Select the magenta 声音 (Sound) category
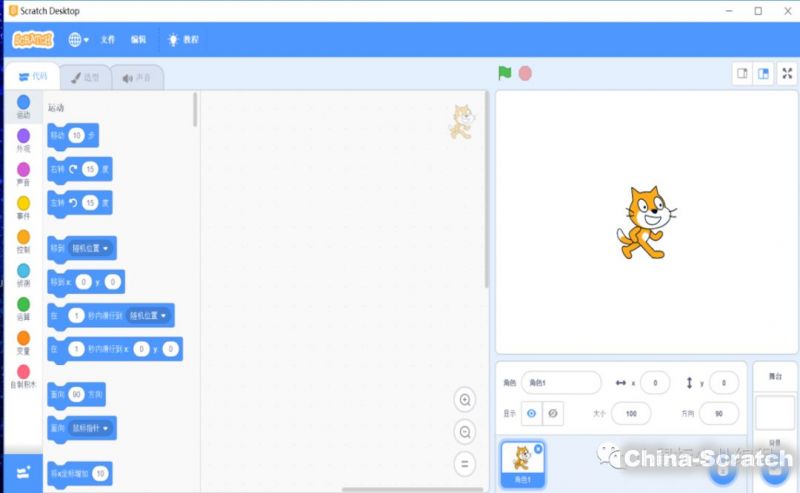The width and height of the screenshot is (800, 493). [x=23, y=174]
